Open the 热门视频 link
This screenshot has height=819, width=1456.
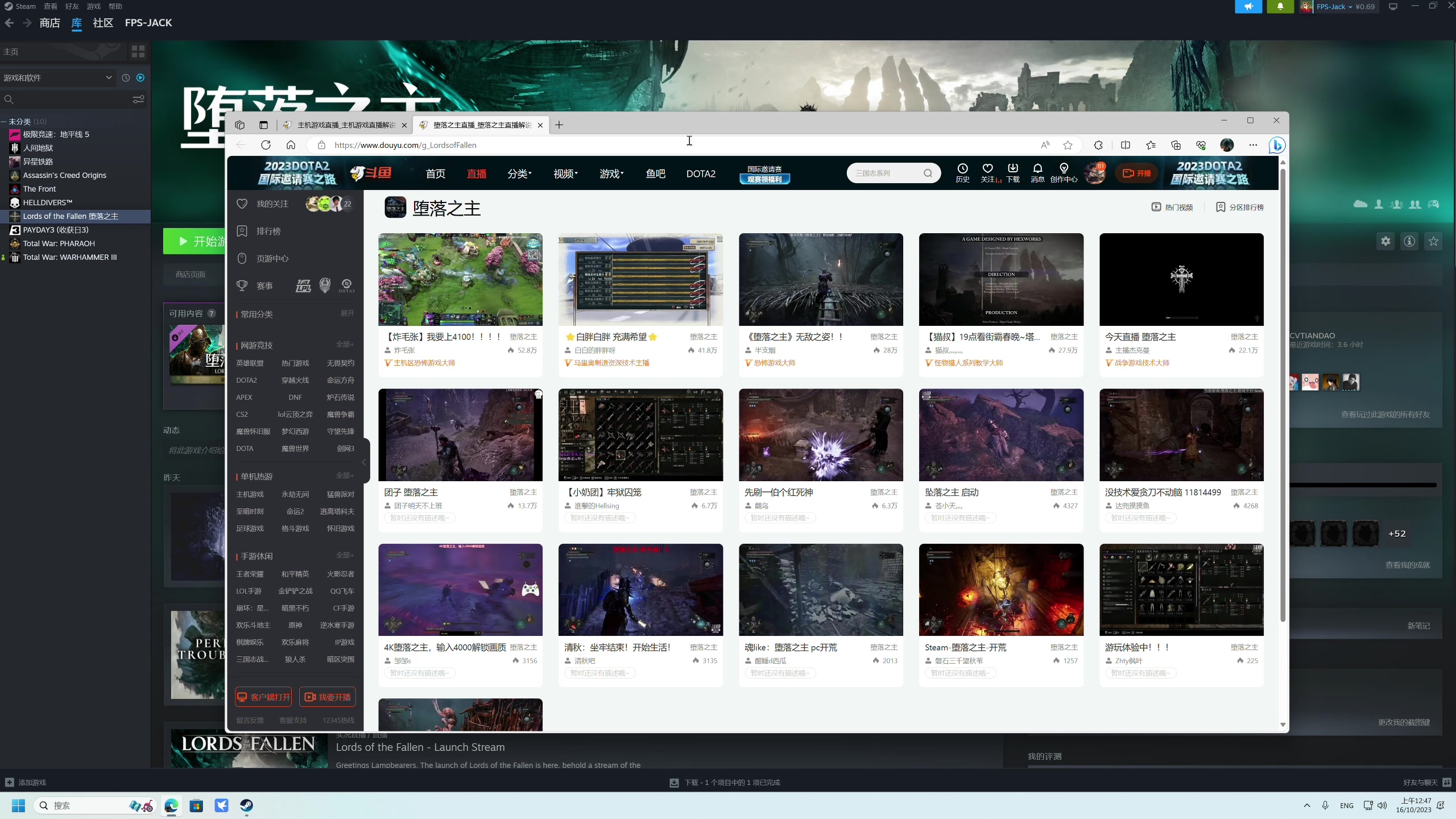[1172, 207]
